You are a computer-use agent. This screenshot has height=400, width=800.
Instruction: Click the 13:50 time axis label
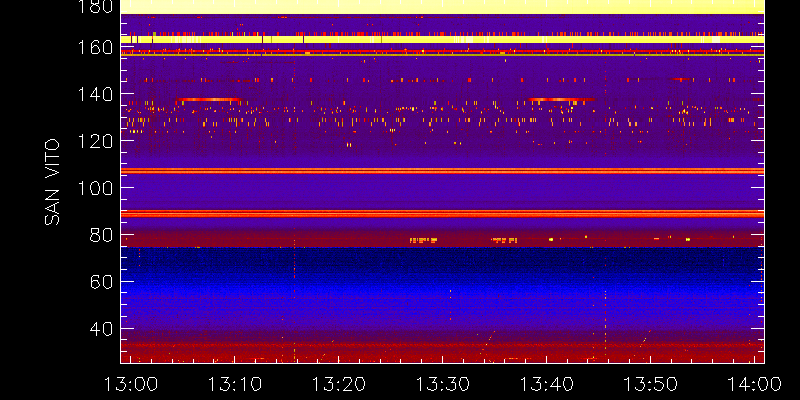pyautogui.click(x=651, y=384)
